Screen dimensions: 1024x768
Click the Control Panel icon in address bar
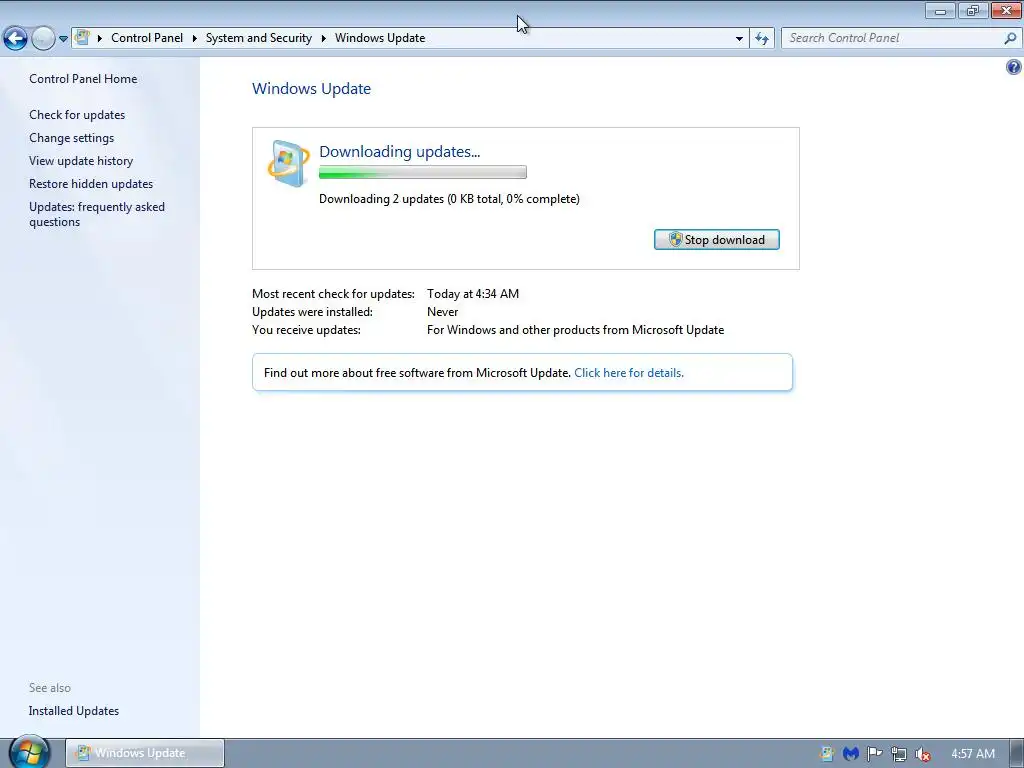(x=82, y=37)
